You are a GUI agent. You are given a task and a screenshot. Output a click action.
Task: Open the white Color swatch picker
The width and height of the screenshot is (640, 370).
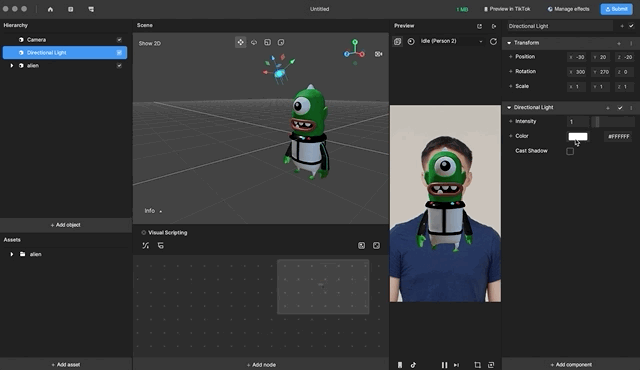[578, 137]
